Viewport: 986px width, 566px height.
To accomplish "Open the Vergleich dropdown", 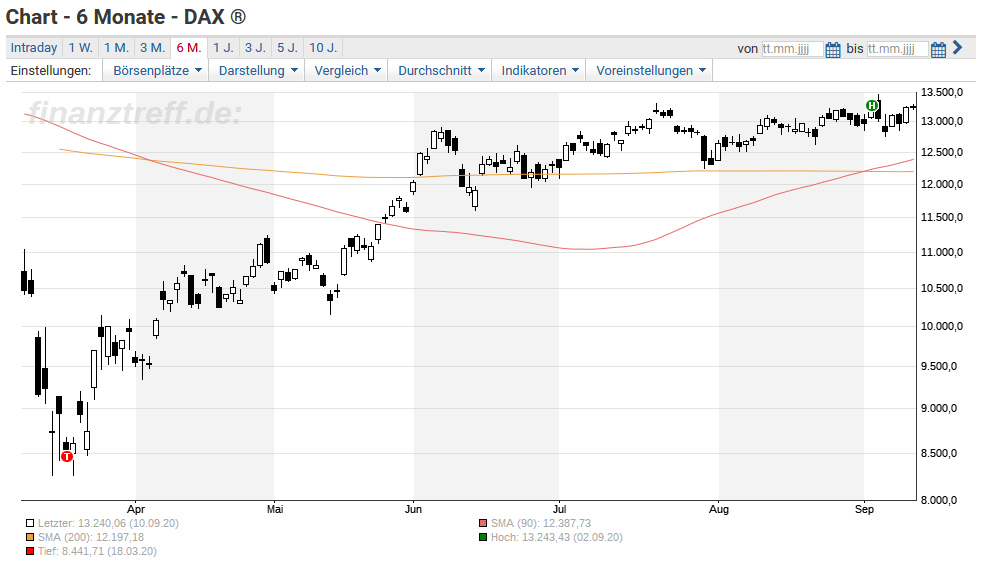I will (347, 70).
